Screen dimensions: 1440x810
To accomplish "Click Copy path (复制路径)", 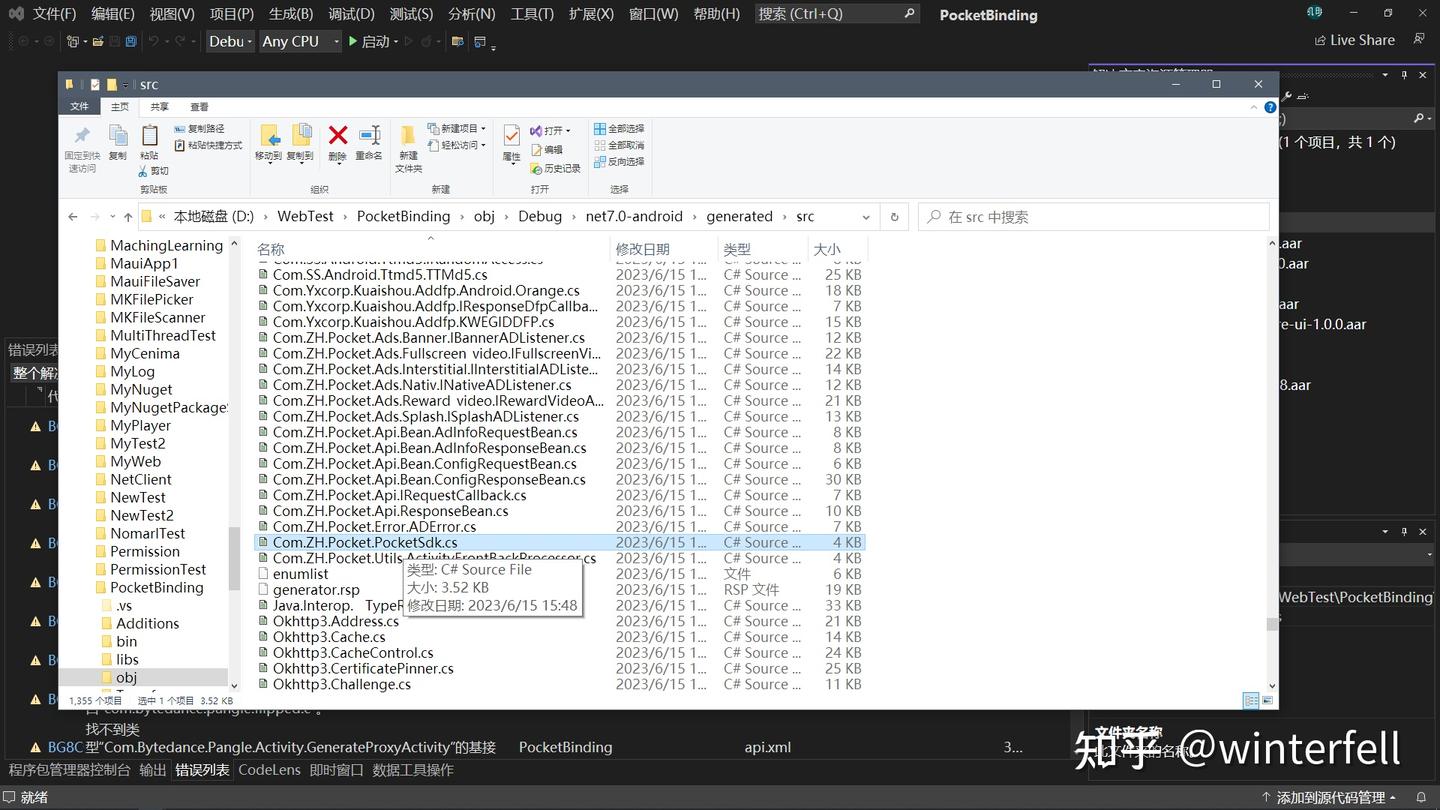I will [199, 129].
